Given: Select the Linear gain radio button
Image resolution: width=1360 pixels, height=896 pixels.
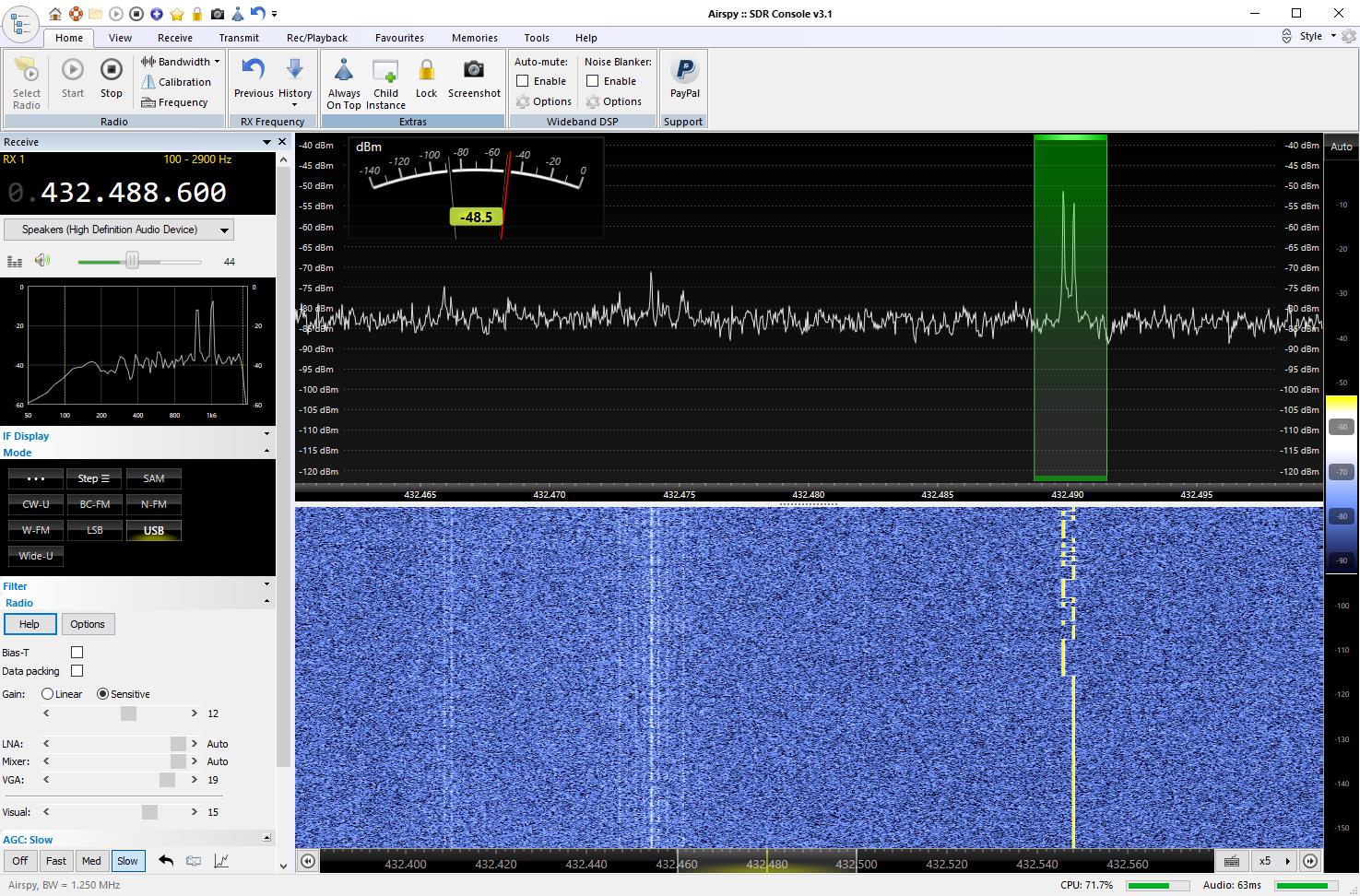Looking at the screenshot, I should tap(47, 694).
